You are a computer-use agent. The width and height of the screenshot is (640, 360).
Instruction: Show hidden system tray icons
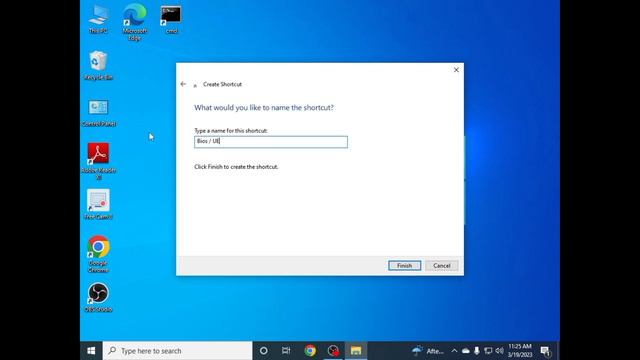pyautogui.click(x=454, y=351)
